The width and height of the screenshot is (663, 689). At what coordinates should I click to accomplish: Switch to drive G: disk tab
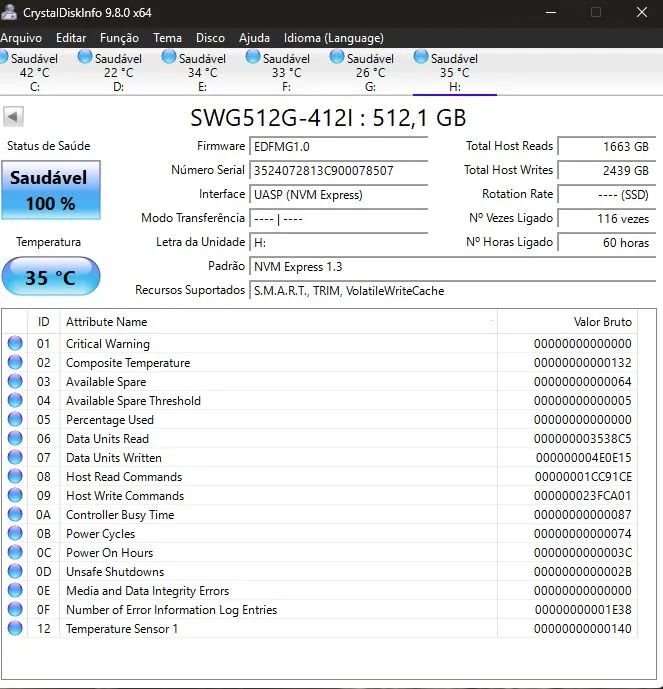(x=370, y=72)
